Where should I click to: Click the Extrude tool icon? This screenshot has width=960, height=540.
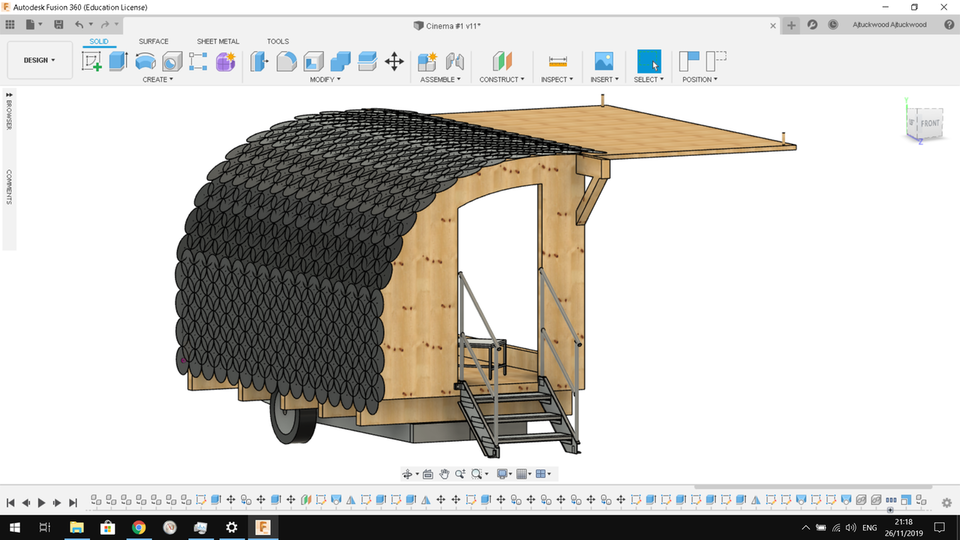(118, 62)
